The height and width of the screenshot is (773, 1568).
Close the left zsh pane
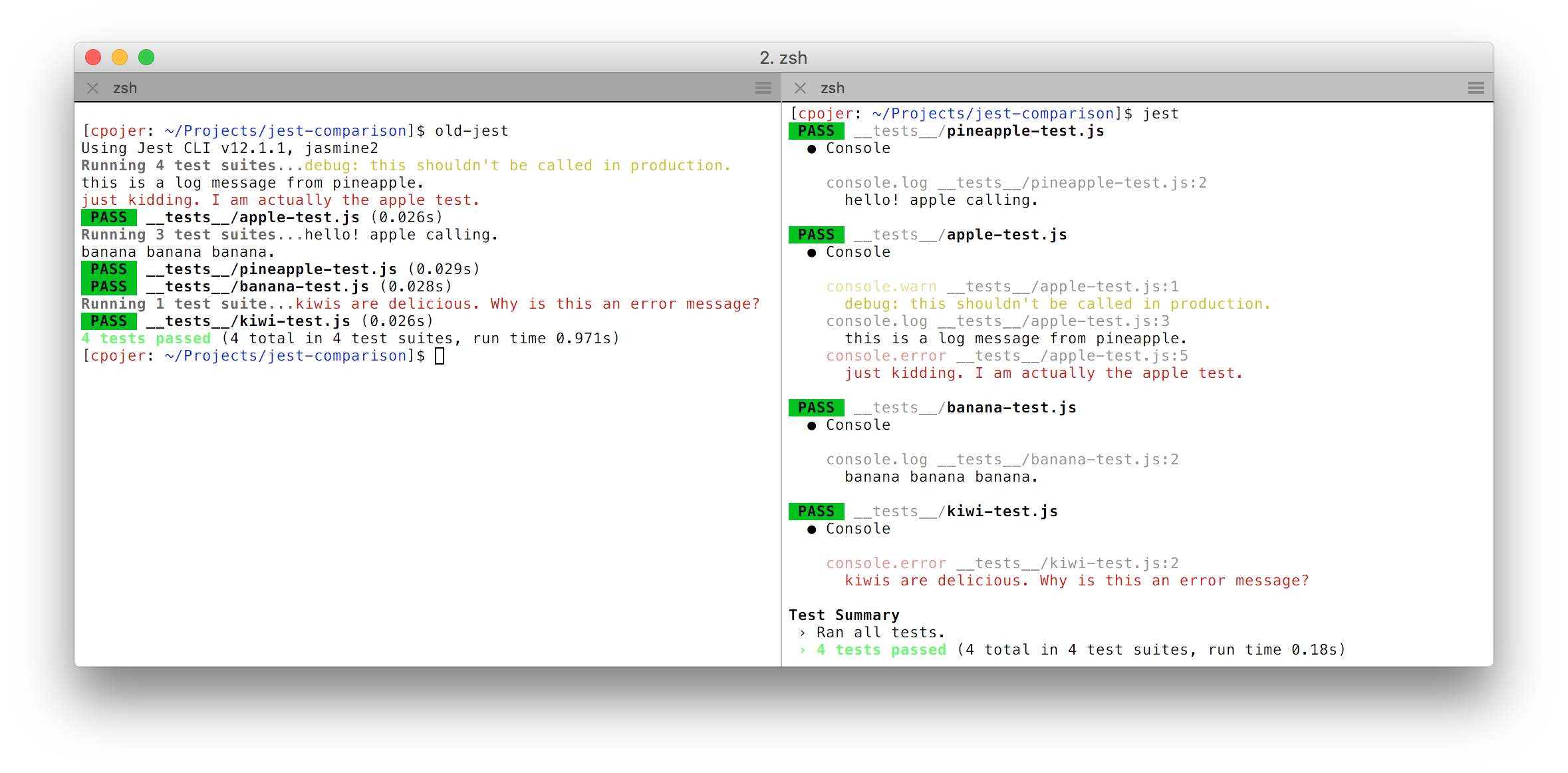[93, 88]
